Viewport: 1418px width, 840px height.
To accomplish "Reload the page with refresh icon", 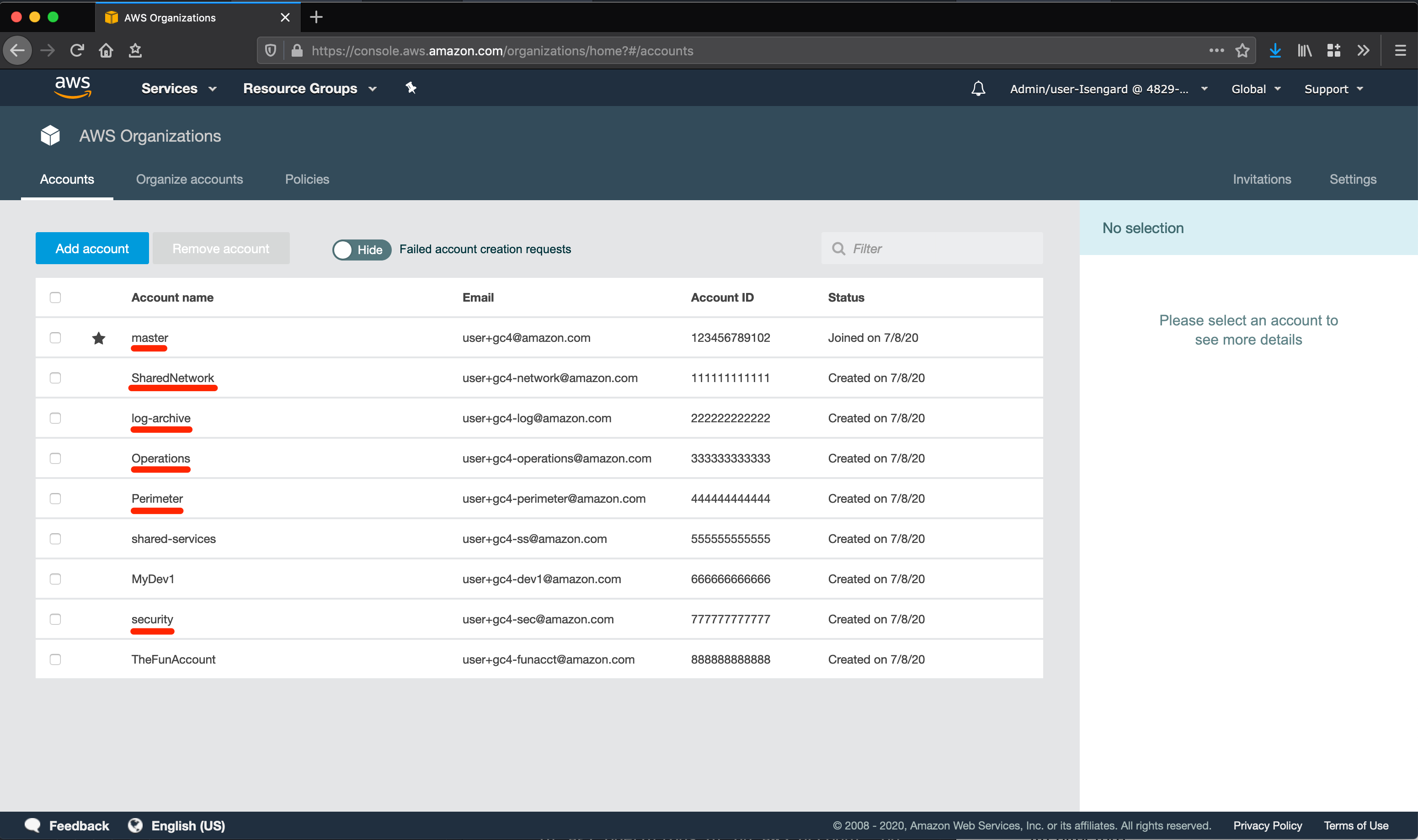I will (77, 50).
